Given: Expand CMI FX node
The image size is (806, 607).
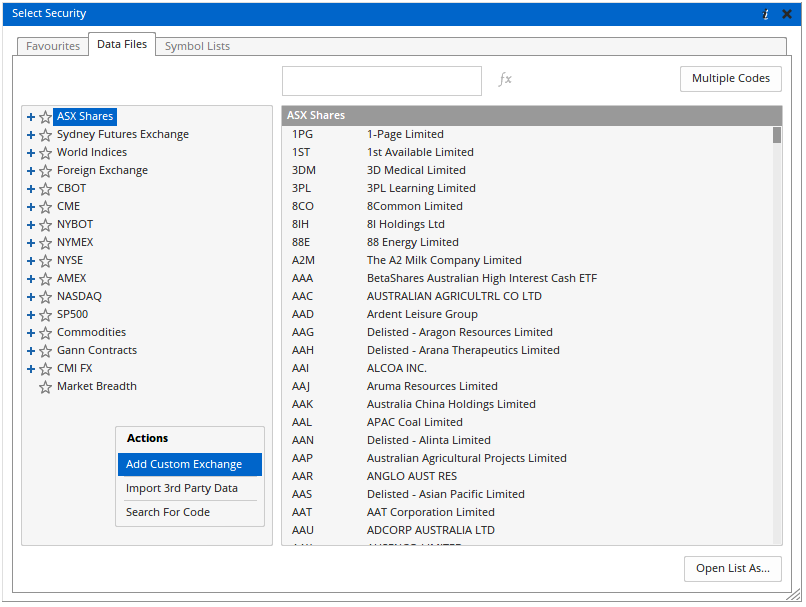Looking at the screenshot, I should tap(31, 369).
